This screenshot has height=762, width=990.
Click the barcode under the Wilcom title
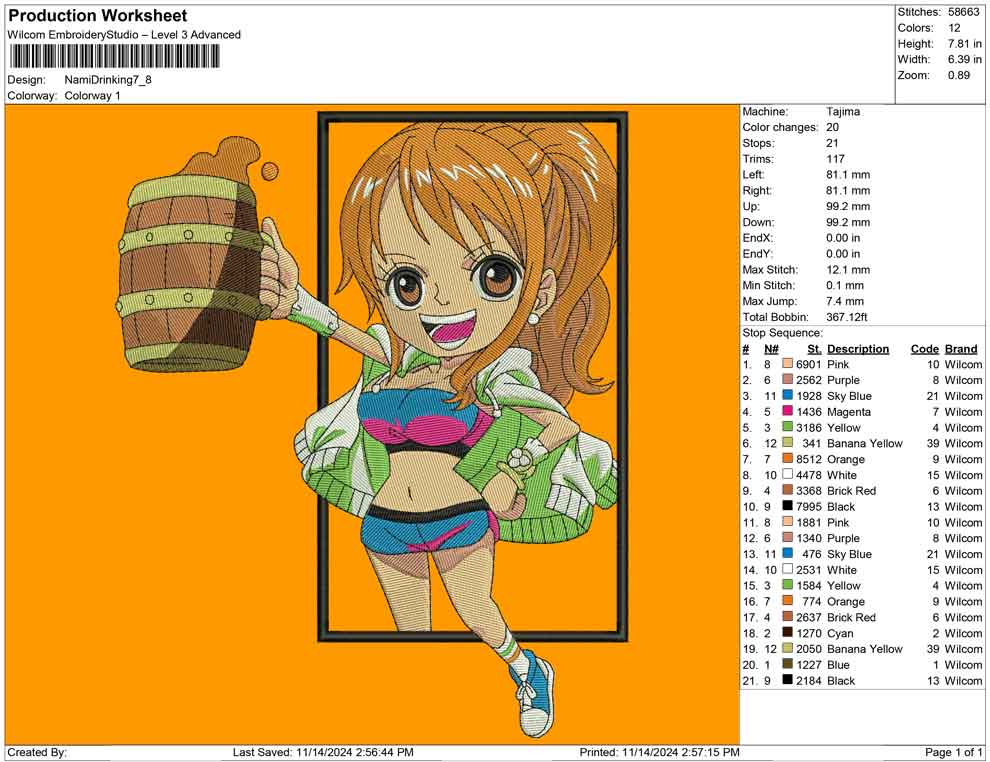tap(114, 57)
